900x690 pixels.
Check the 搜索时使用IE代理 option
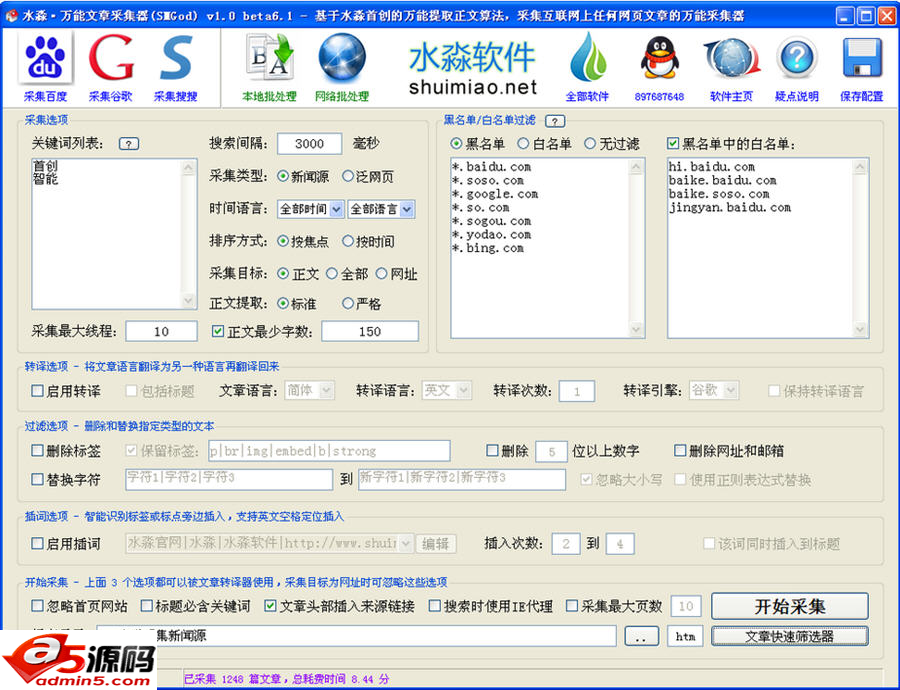[435, 606]
